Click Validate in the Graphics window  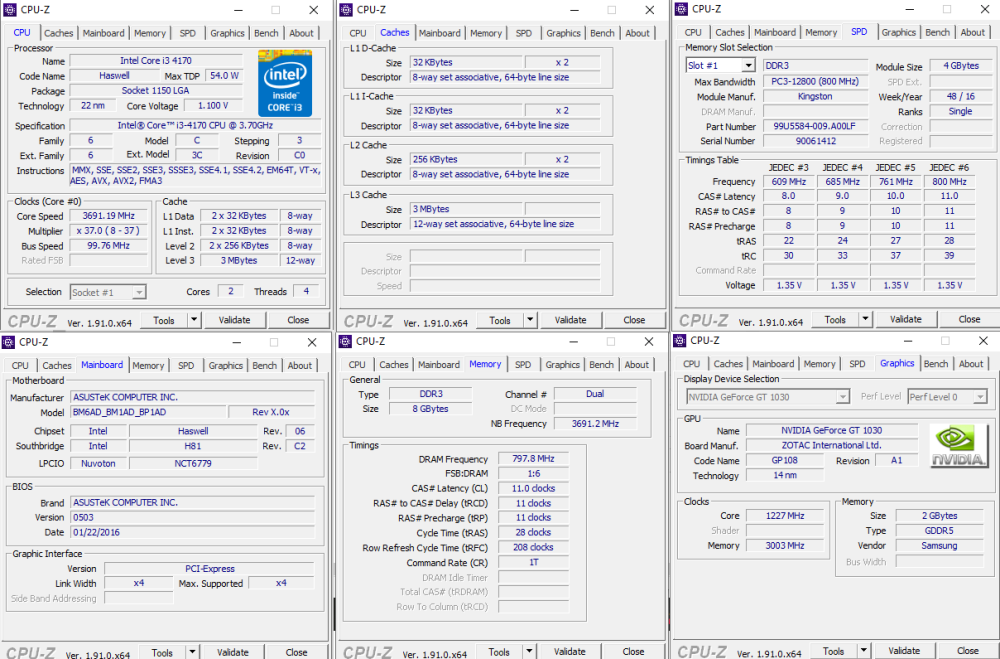pyautogui.click(x=904, y=651)
